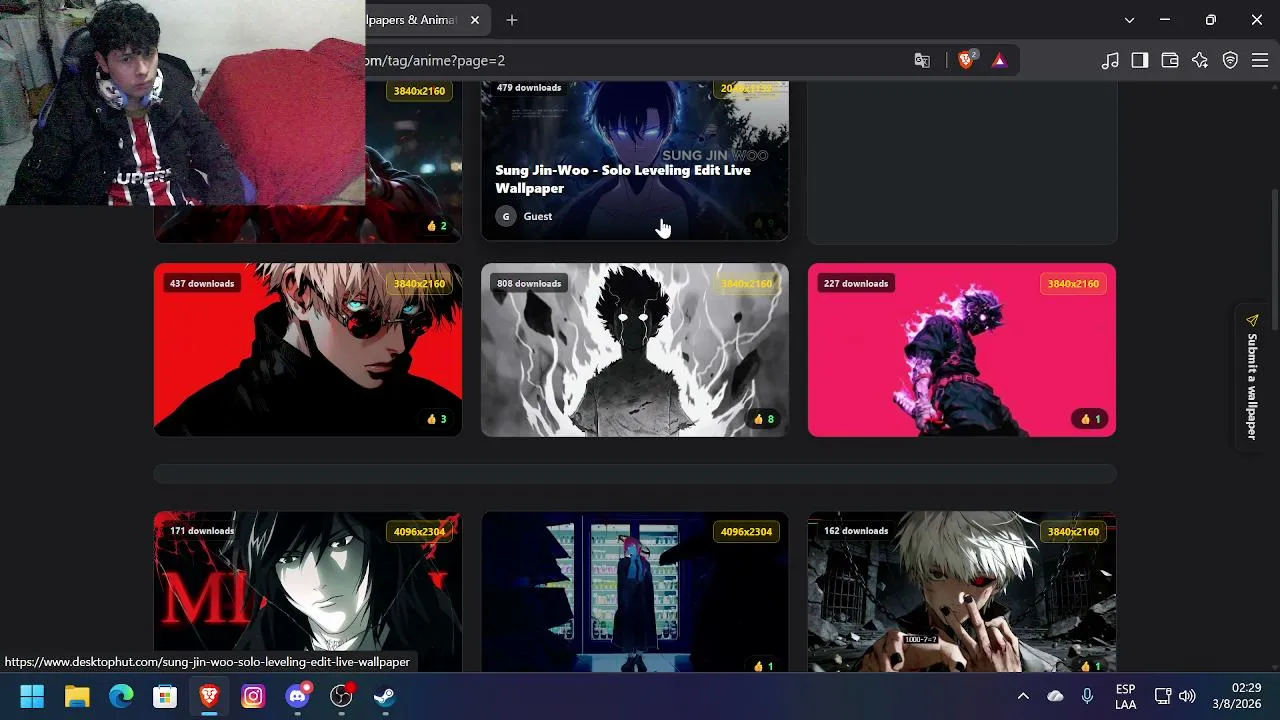Open the Brave hamburger main menu
Screen dimensions: 1280x720
1260,60
